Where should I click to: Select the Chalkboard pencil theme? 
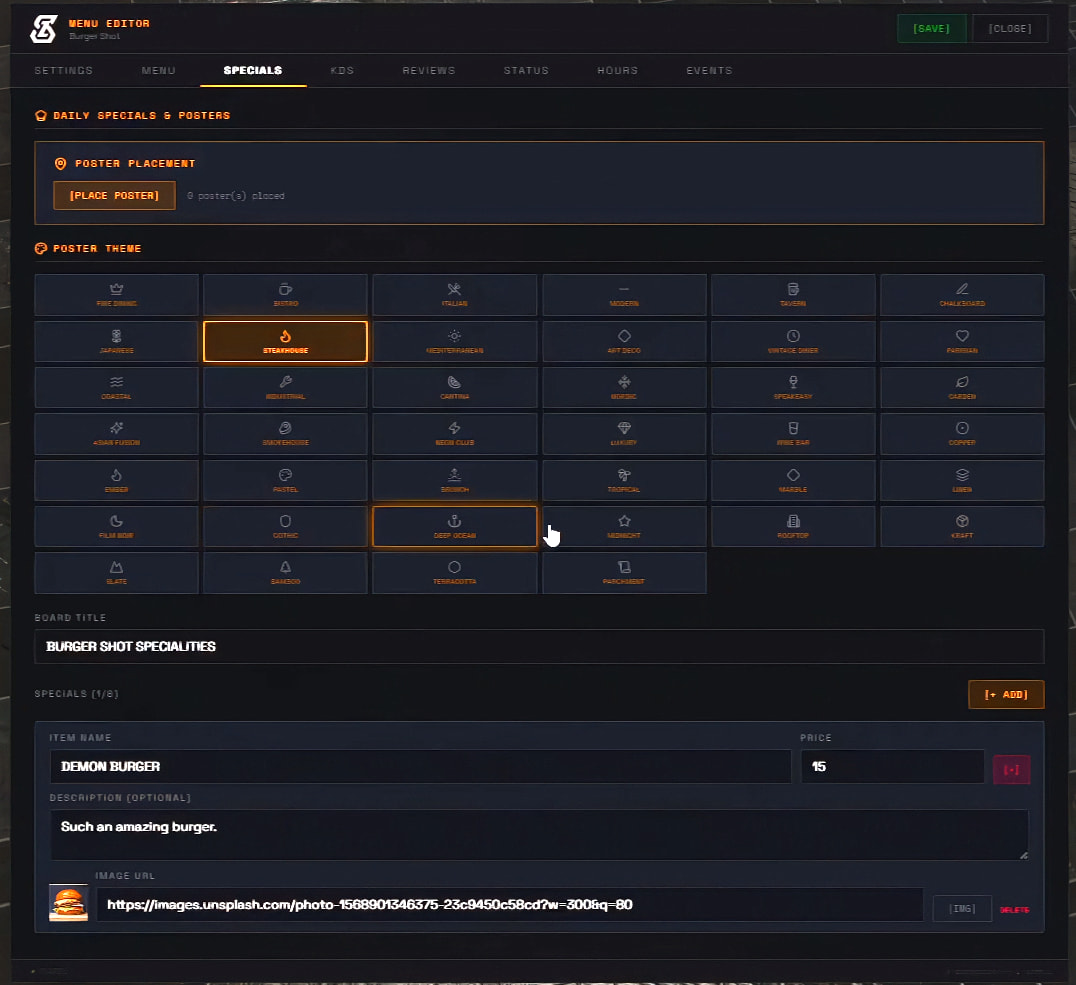962,294
